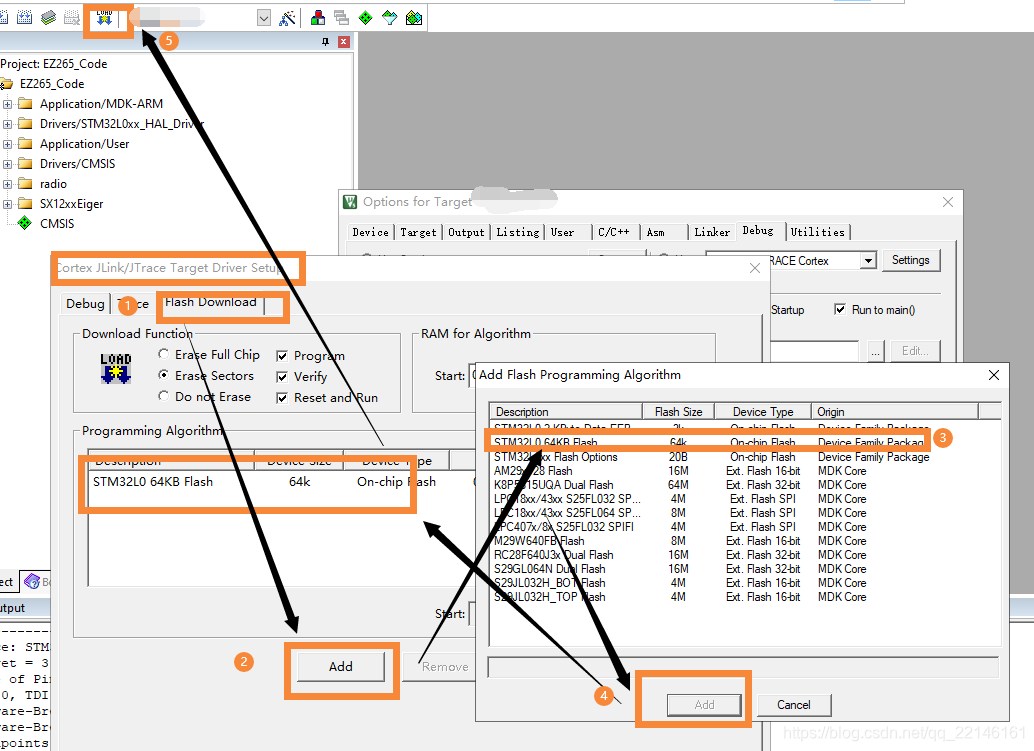Expand the Application/User folder
1034x751 pixels.
(7, 144)
